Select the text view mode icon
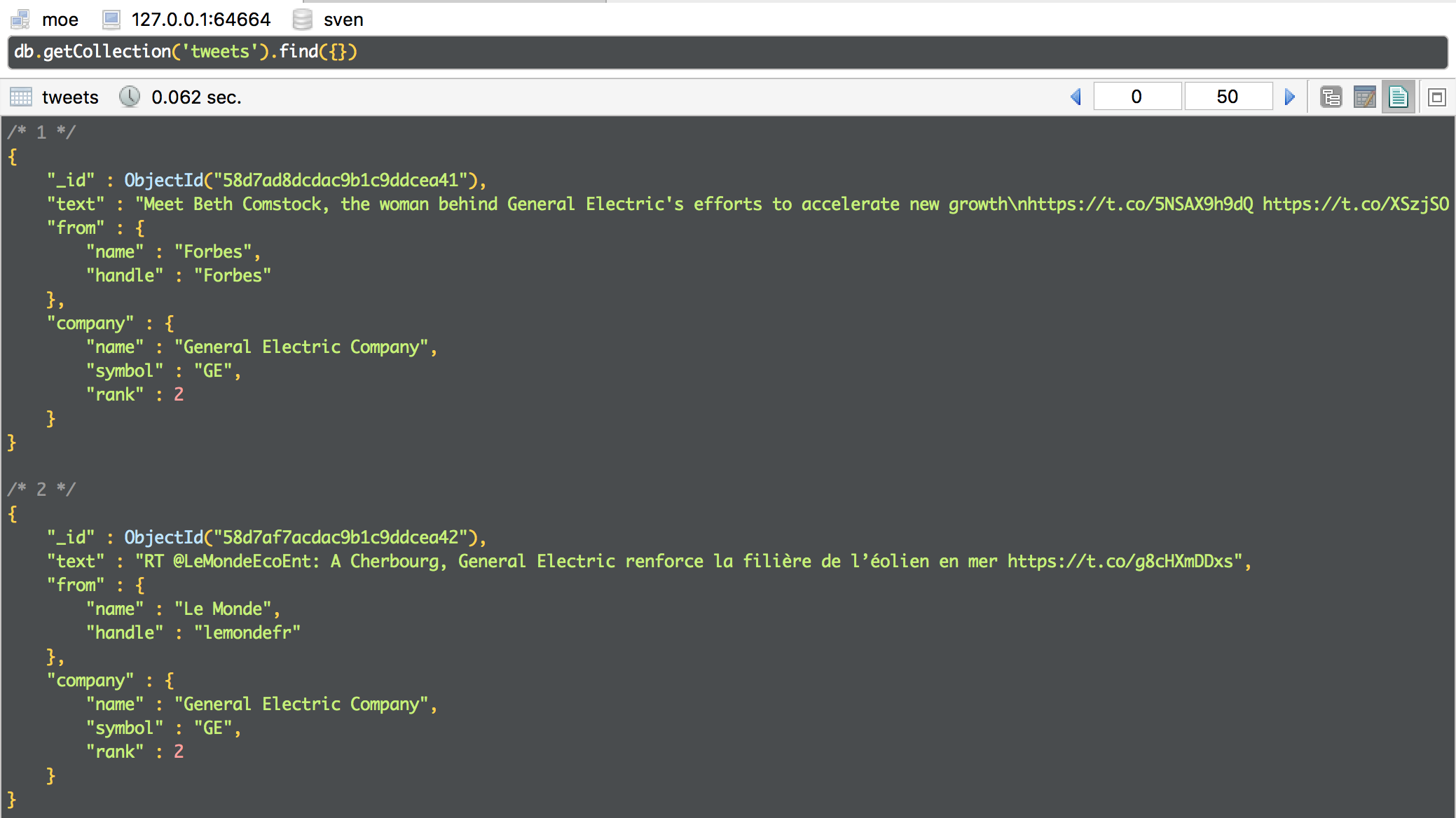This screenshot has width=1456, height=818. point(1398,97)
